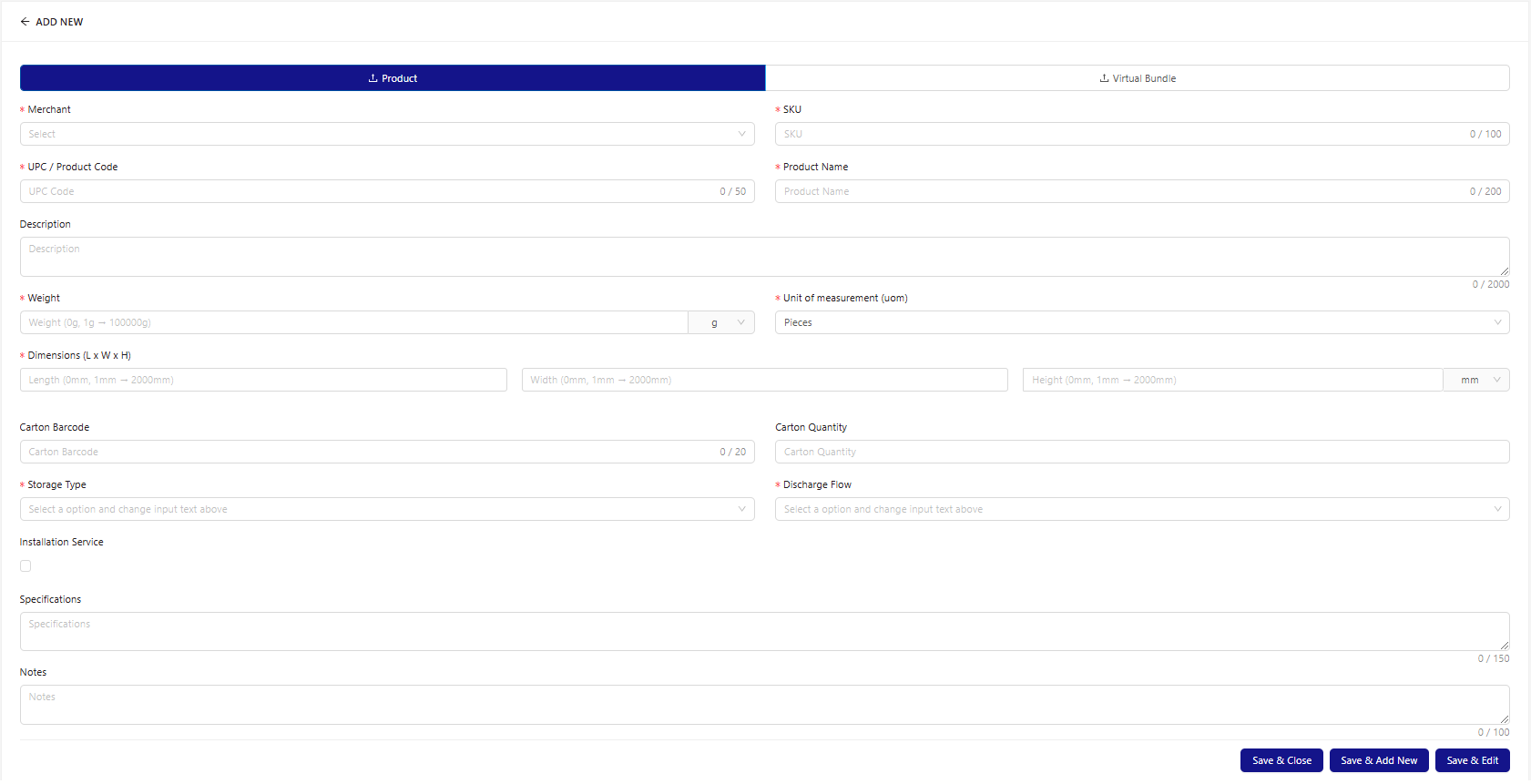The image size is (1531, 784).
Task: Click the Save & Edit button
Action: click(1472, 760)
